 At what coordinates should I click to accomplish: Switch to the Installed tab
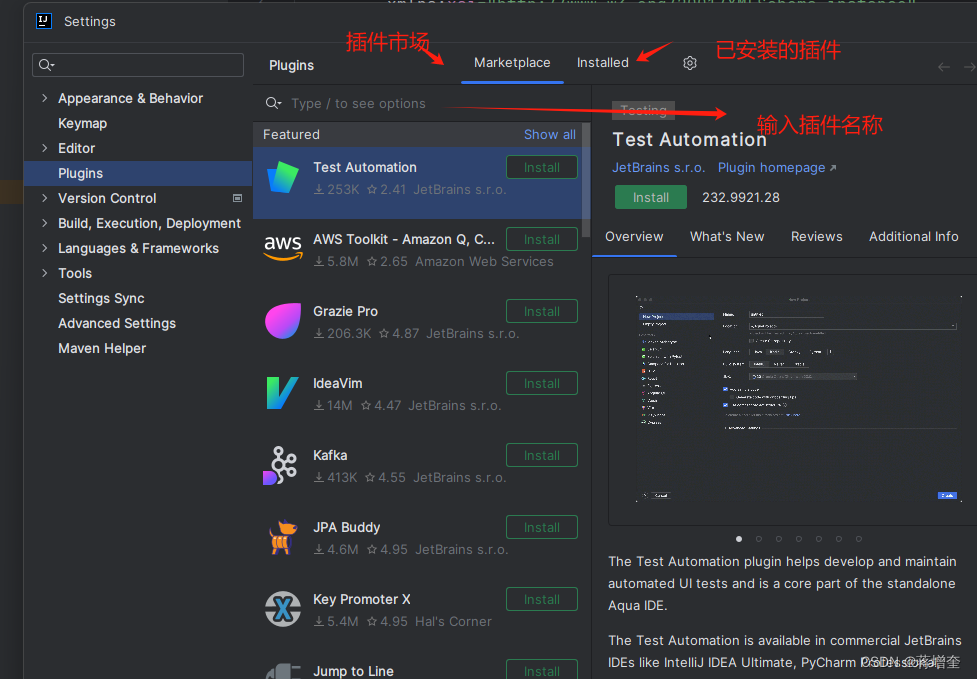[x=603, y=63]
